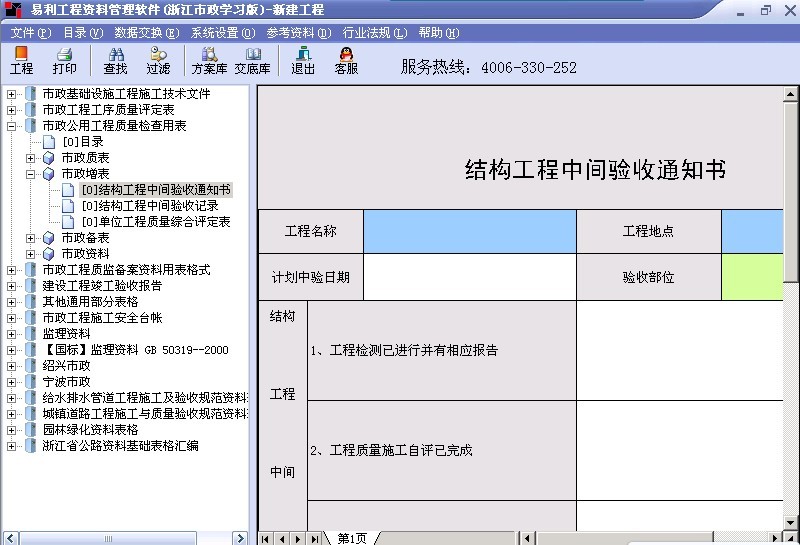Image resolution: width=800 pixels, height=545 pixels.
Task: Click the blue 工程名称 input cell
Action: 469,231
